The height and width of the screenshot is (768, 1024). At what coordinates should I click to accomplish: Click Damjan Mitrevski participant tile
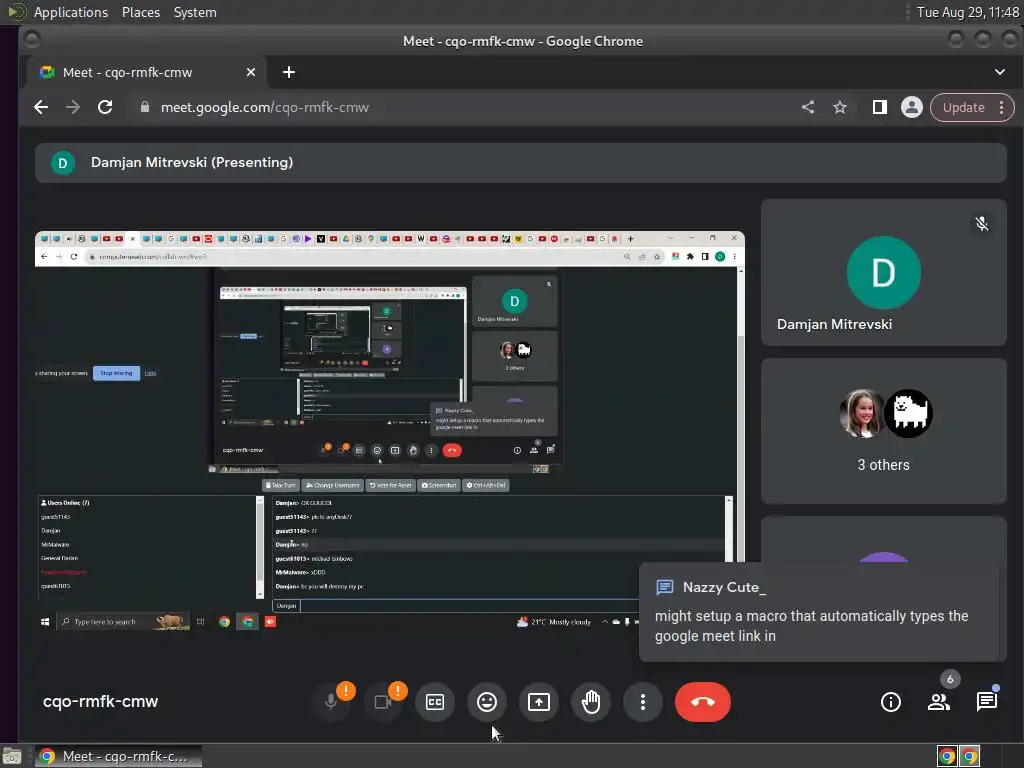click(x=884, y=272)
